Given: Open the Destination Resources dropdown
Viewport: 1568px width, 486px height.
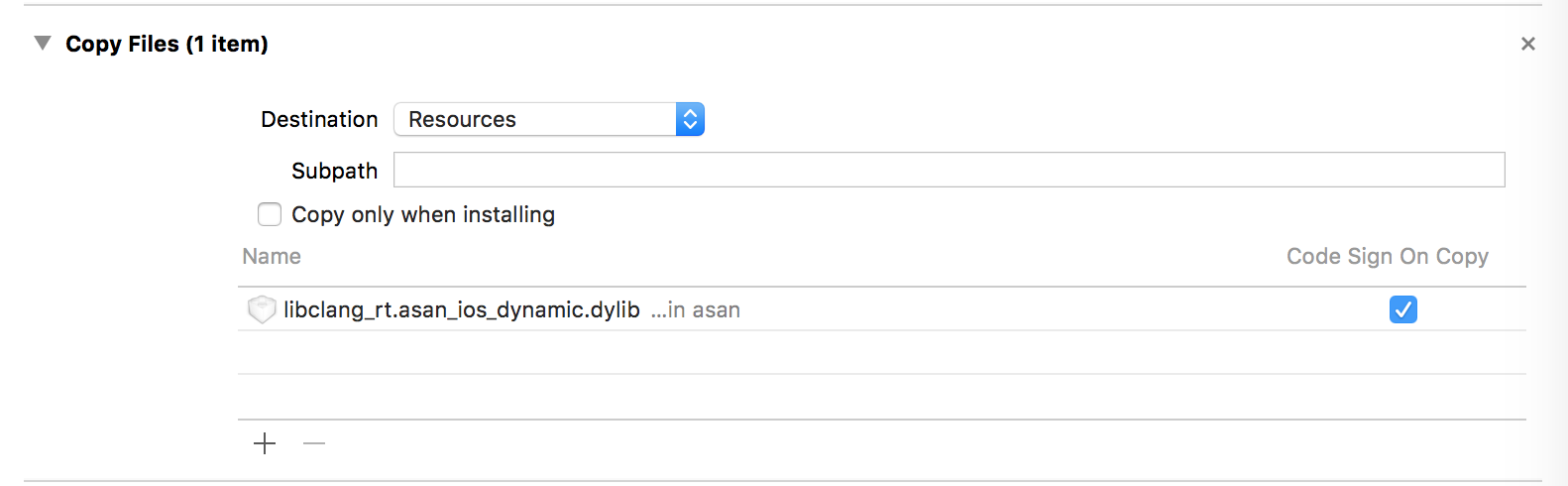Looking at the screenshot, I should pyautogui.click(x=549, y=119).
